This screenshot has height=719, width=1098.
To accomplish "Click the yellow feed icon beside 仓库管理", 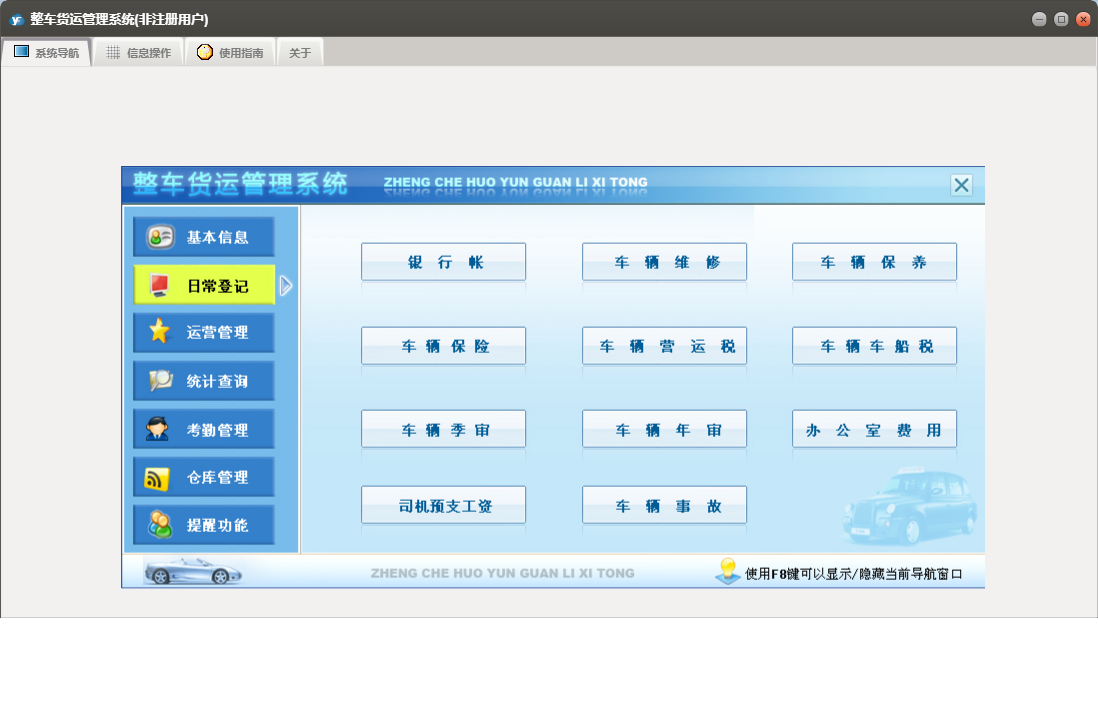I will point(157,478).
